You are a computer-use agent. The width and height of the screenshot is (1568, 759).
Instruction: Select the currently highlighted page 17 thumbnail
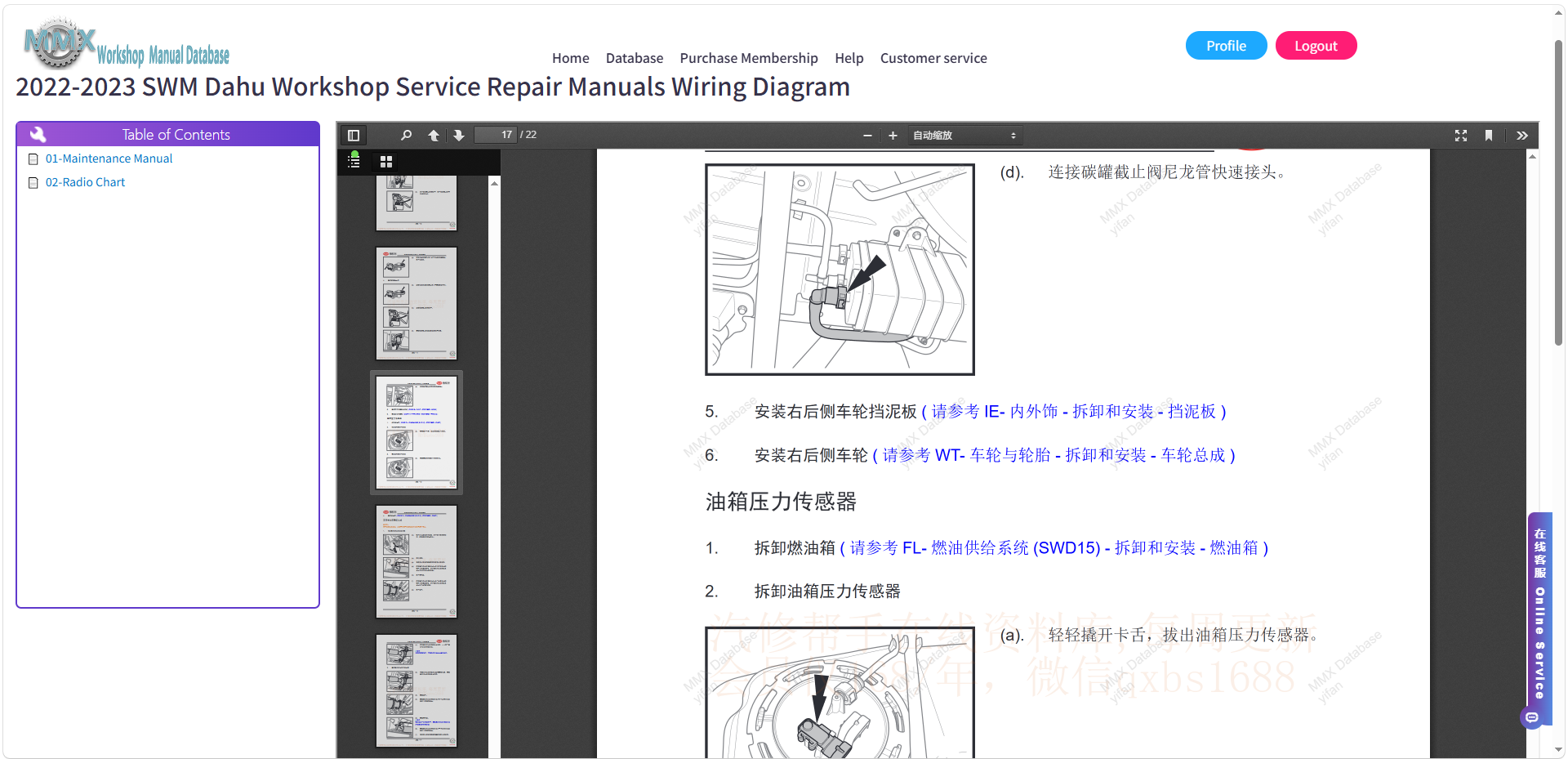click(416, 432)
